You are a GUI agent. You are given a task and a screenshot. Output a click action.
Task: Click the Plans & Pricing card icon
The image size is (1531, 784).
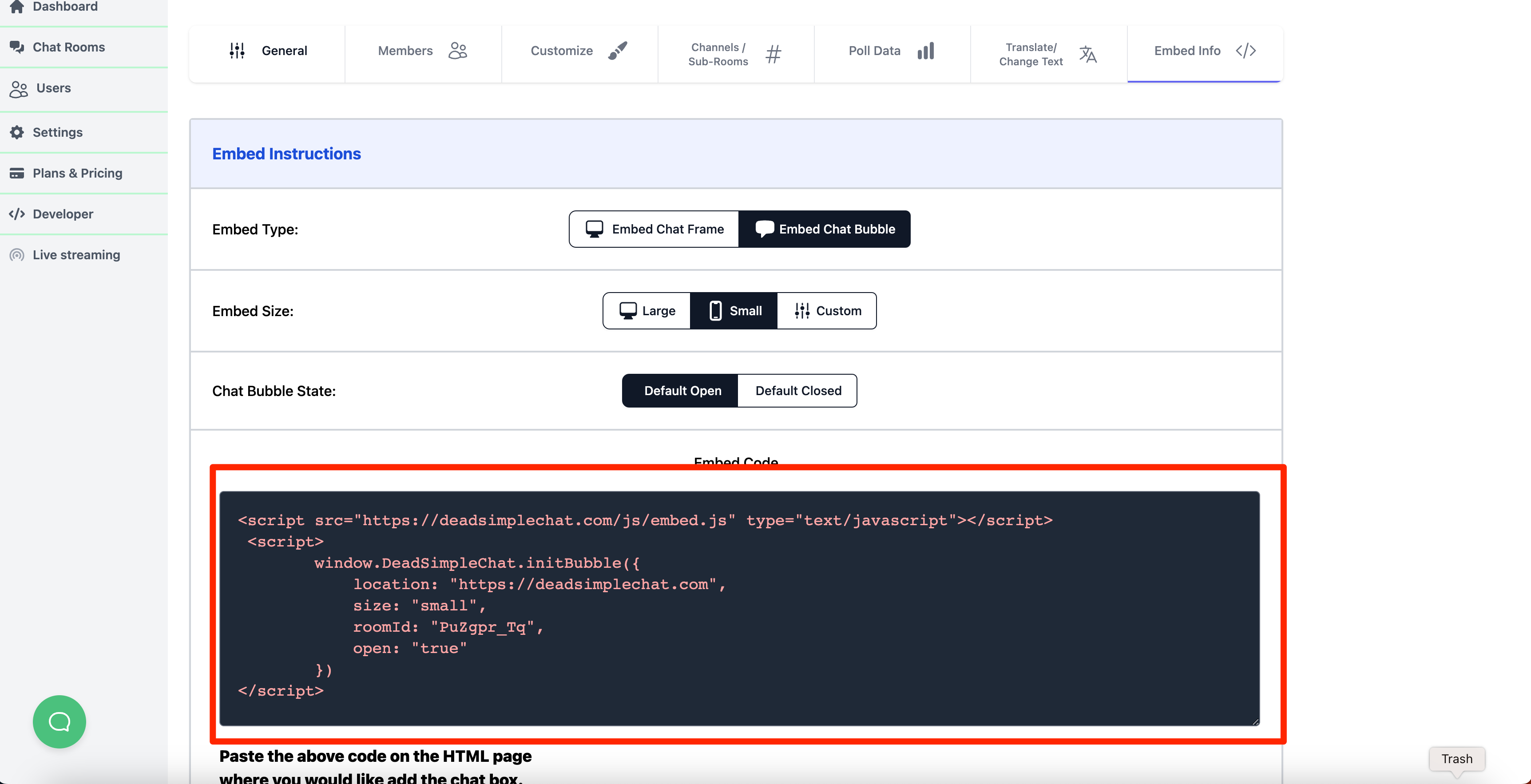pos(17,174)
